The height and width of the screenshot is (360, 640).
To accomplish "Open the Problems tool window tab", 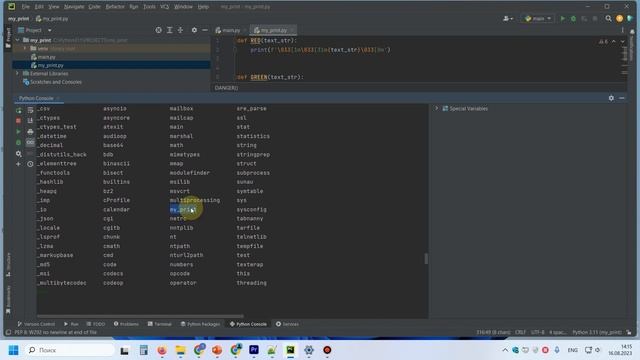I will [126, 324].
